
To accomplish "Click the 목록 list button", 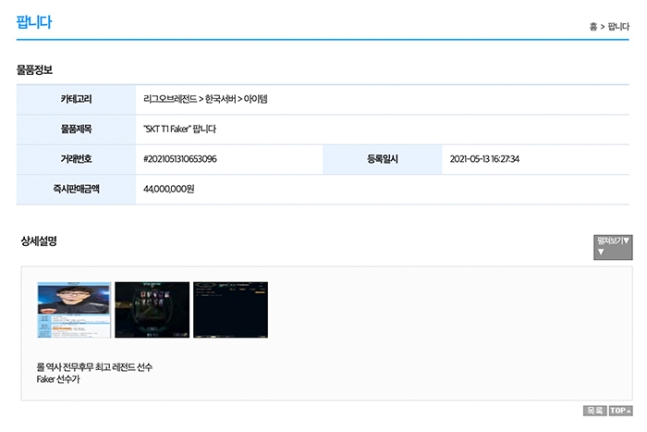I will pyautogui.click(x=594, y=411).
